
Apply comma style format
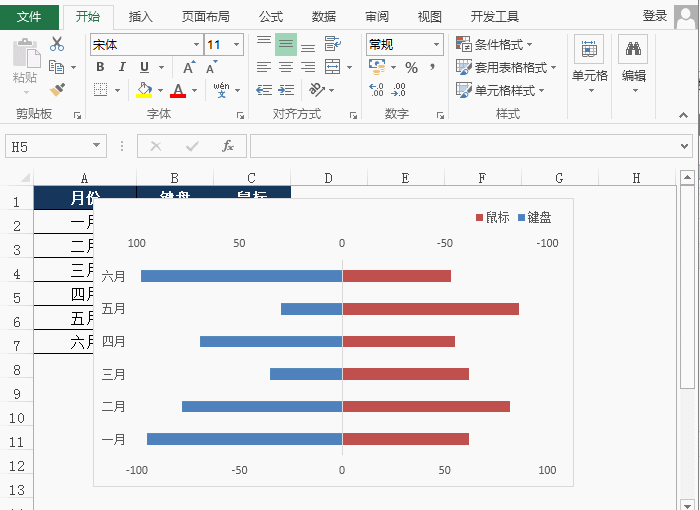pos(432,67)
